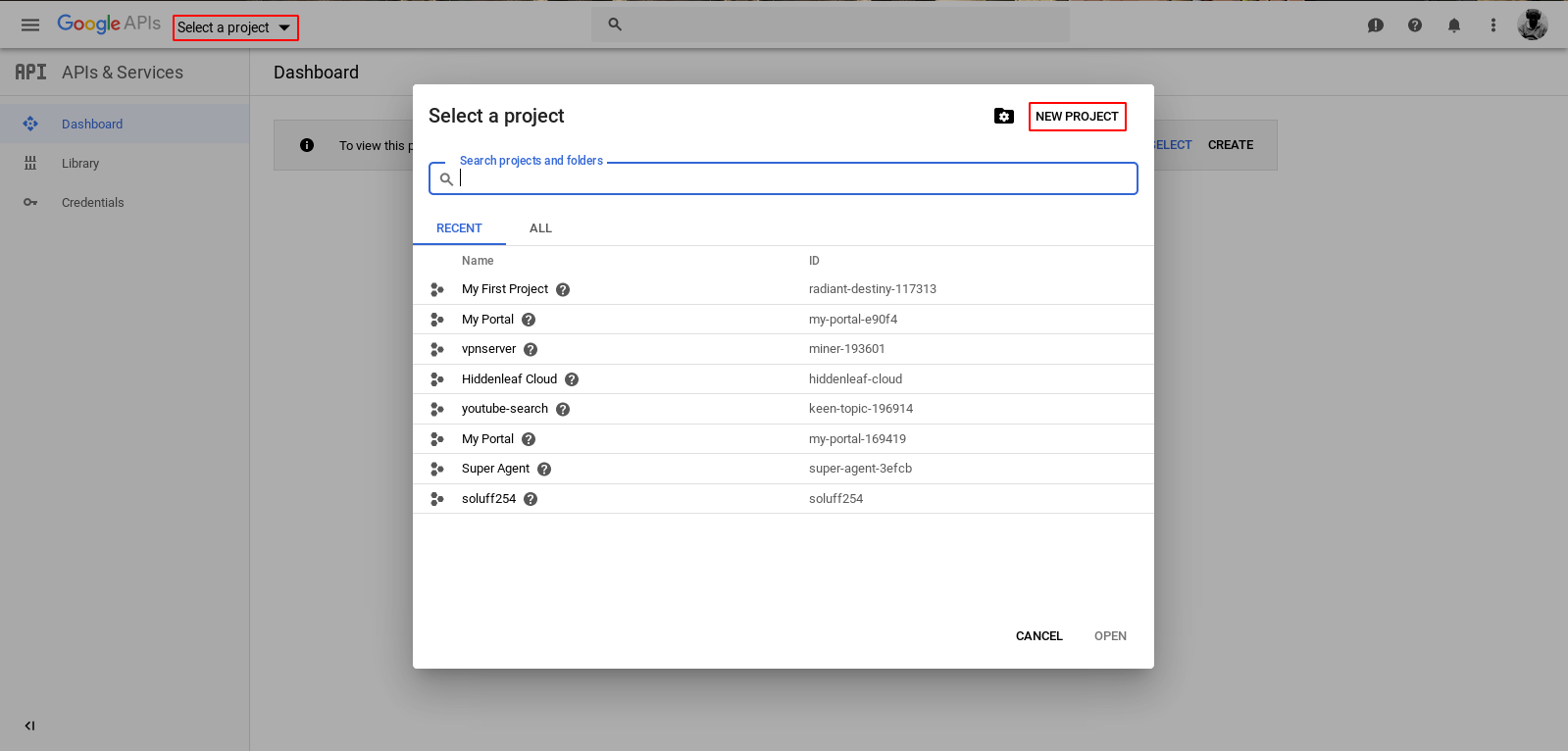Open the notifications bell
Image resolution: width=1568 pixels, height=751 pixels.
point(1453,25)
